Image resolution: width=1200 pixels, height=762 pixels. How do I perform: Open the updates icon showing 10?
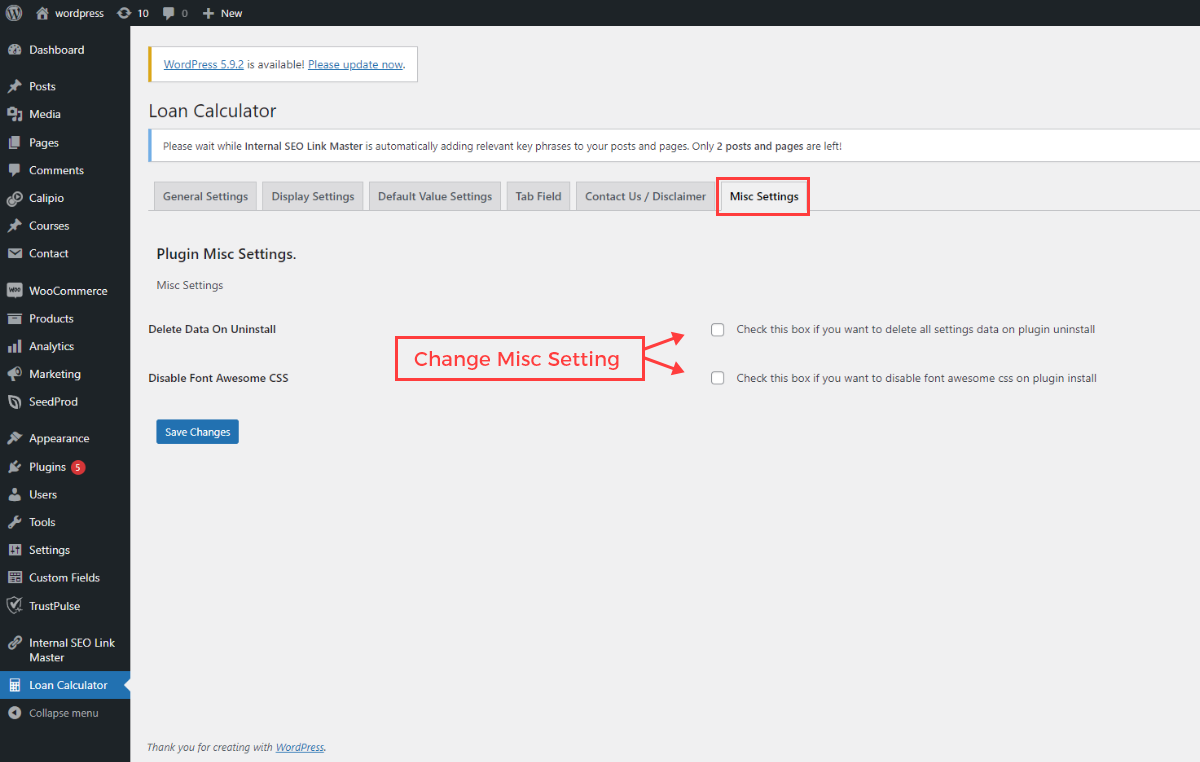point(123,13)
